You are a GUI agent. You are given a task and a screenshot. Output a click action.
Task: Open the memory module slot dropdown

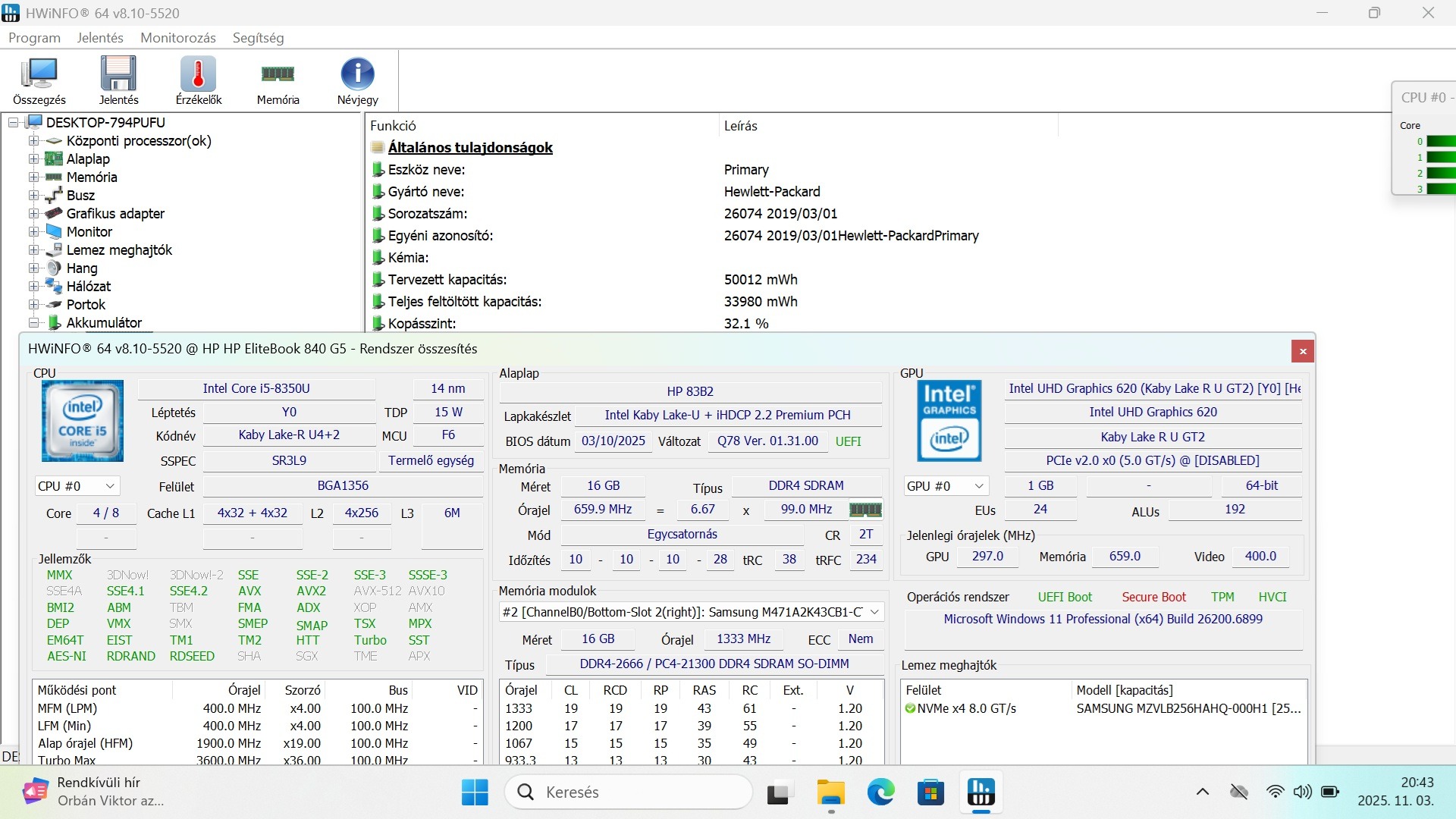(x=691, y=612)
